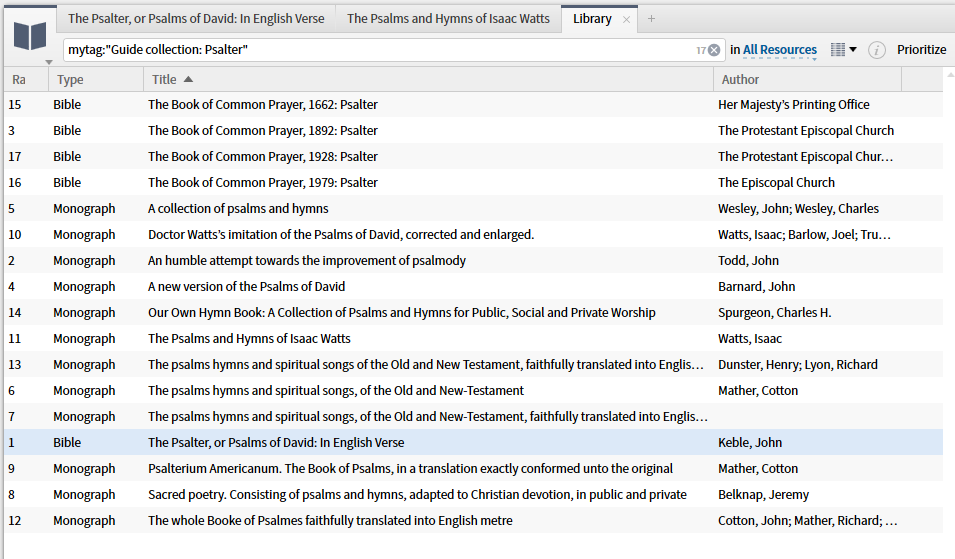This screenshot has width=955, height=559.
Task: Clear the library search filter
Action: (714, 50)
